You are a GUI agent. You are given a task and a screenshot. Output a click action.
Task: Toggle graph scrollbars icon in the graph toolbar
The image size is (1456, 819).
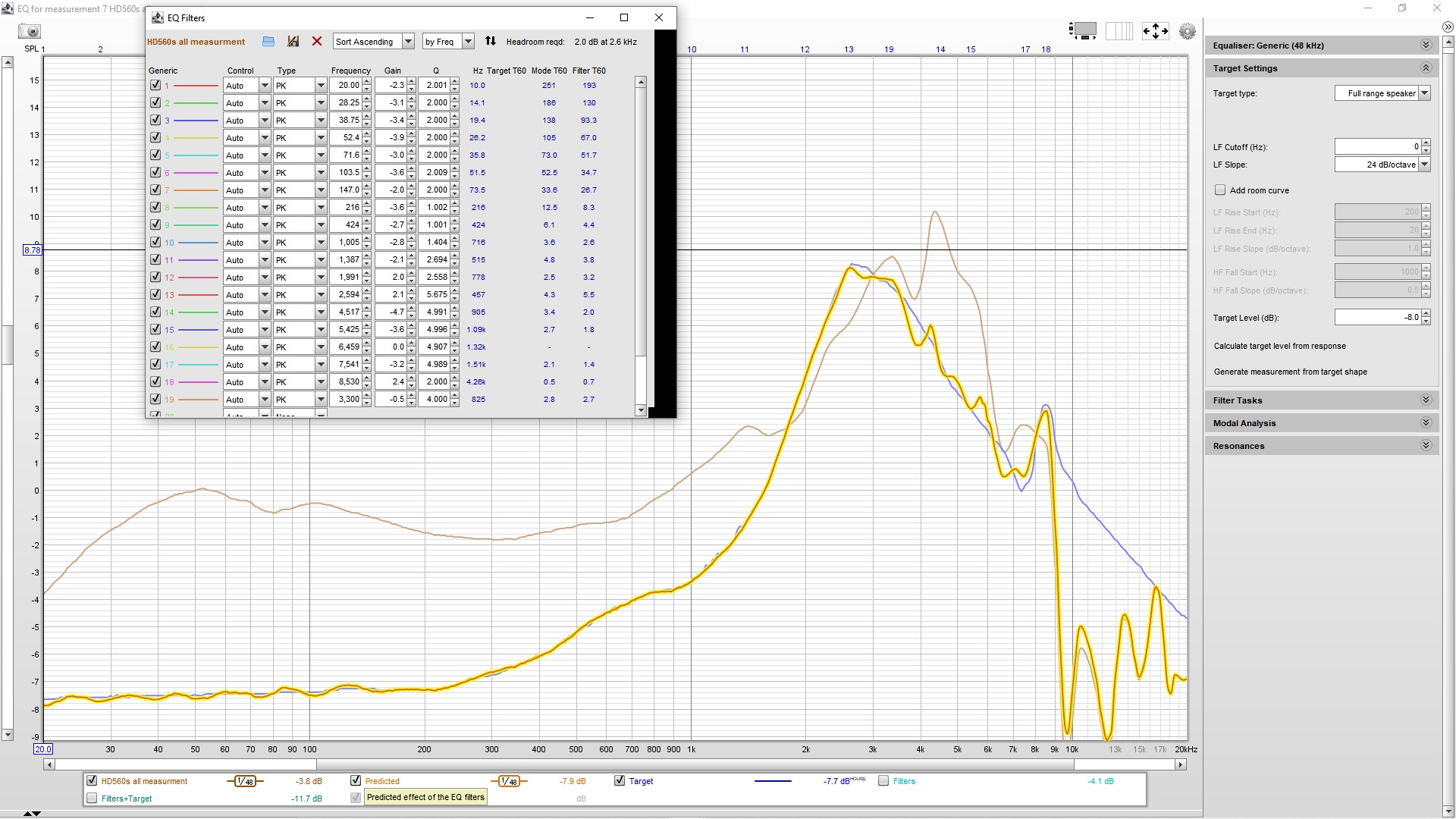point(1083,30)
